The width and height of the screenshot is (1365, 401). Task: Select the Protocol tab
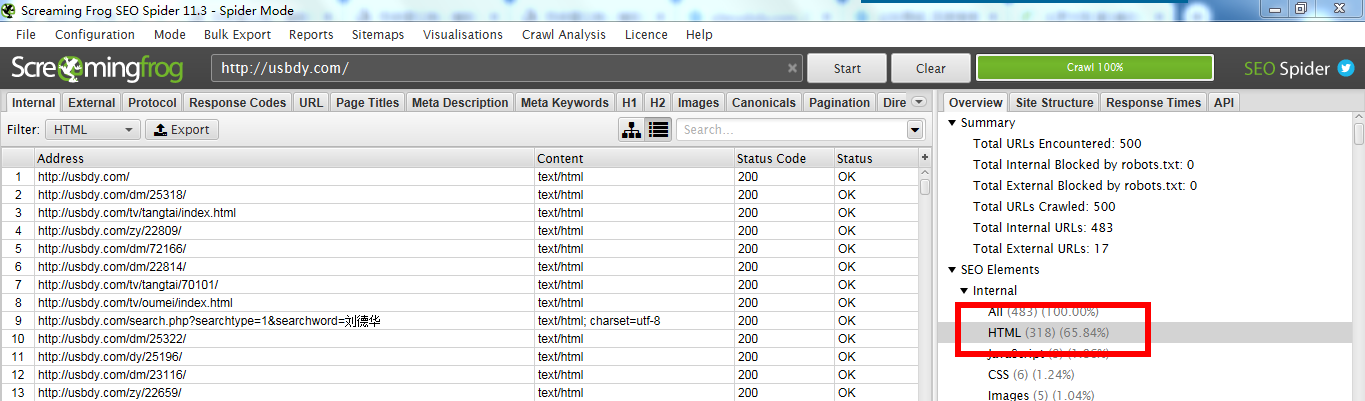pos(153,102)
